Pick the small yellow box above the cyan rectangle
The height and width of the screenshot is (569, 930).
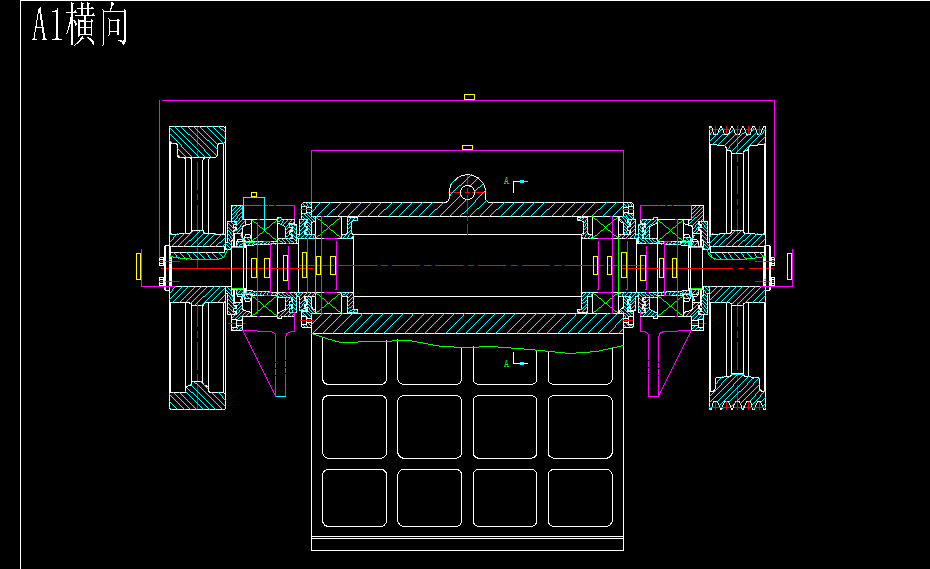click(254, 195)
